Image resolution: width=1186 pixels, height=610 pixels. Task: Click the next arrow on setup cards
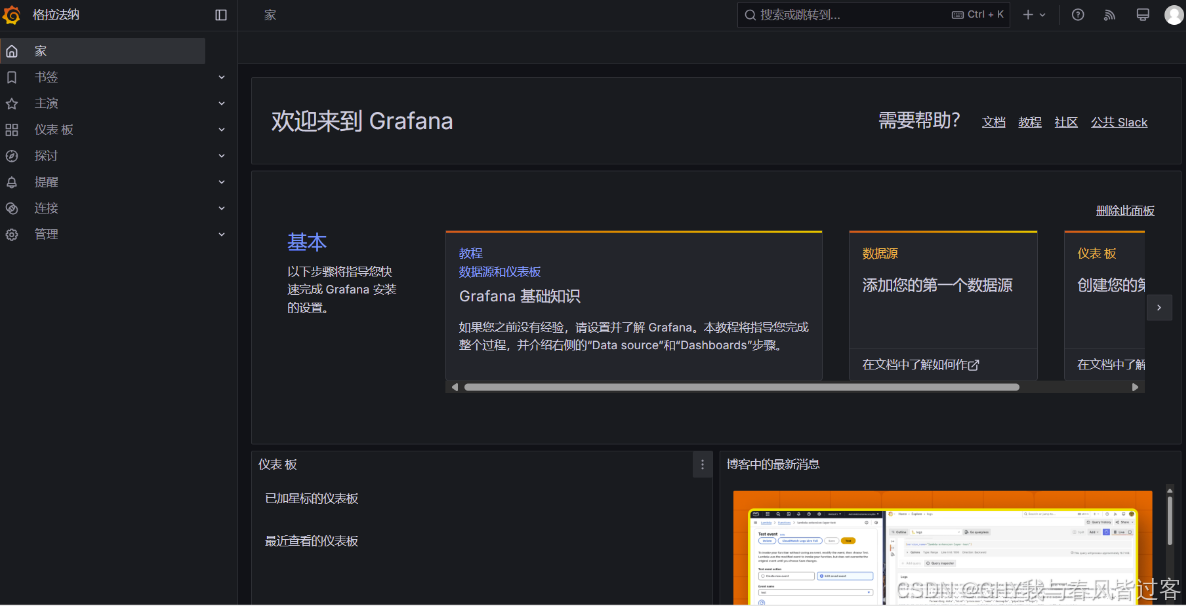[x=1159, y=307]
